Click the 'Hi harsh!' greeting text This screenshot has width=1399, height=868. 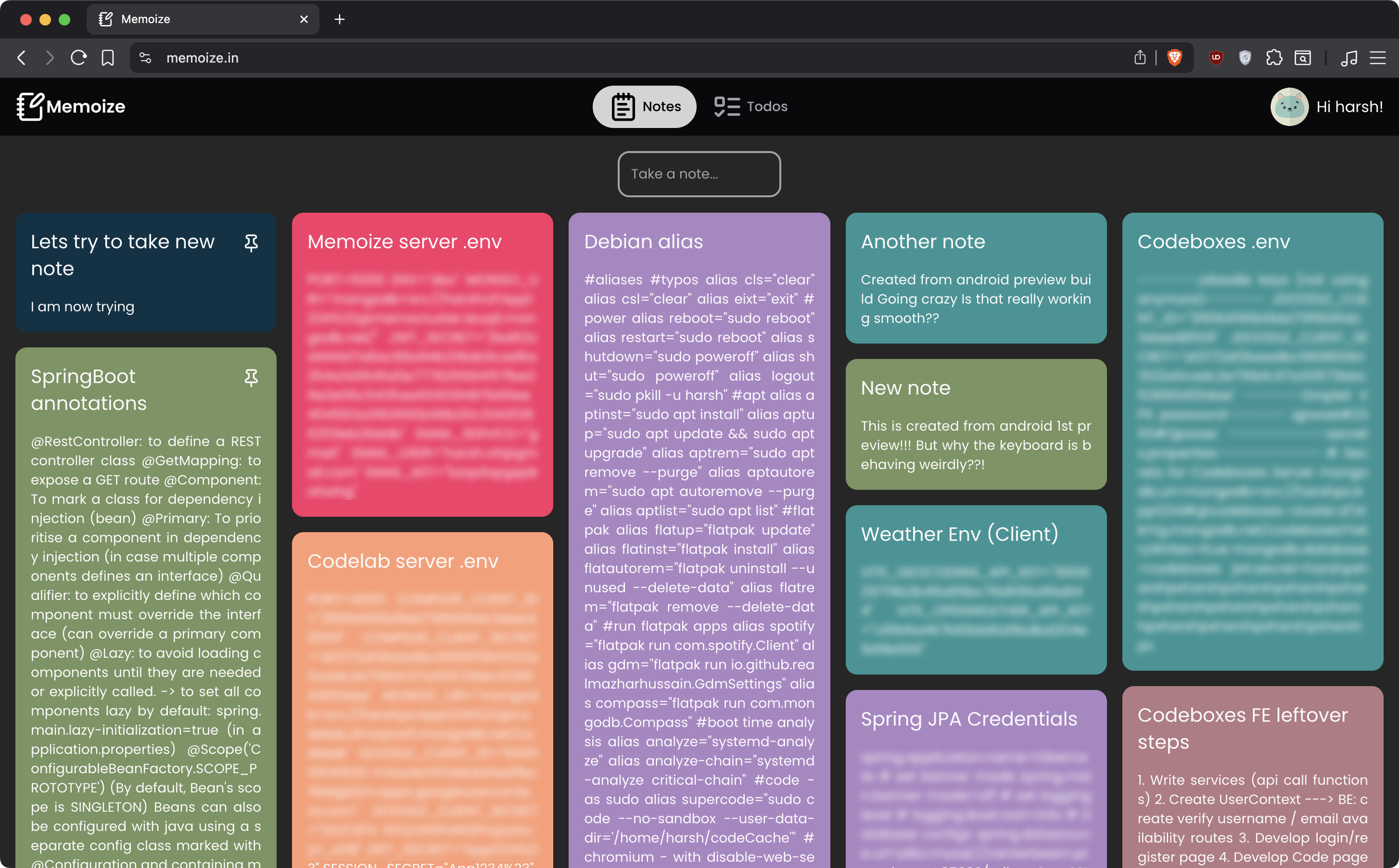(1349, 107)
